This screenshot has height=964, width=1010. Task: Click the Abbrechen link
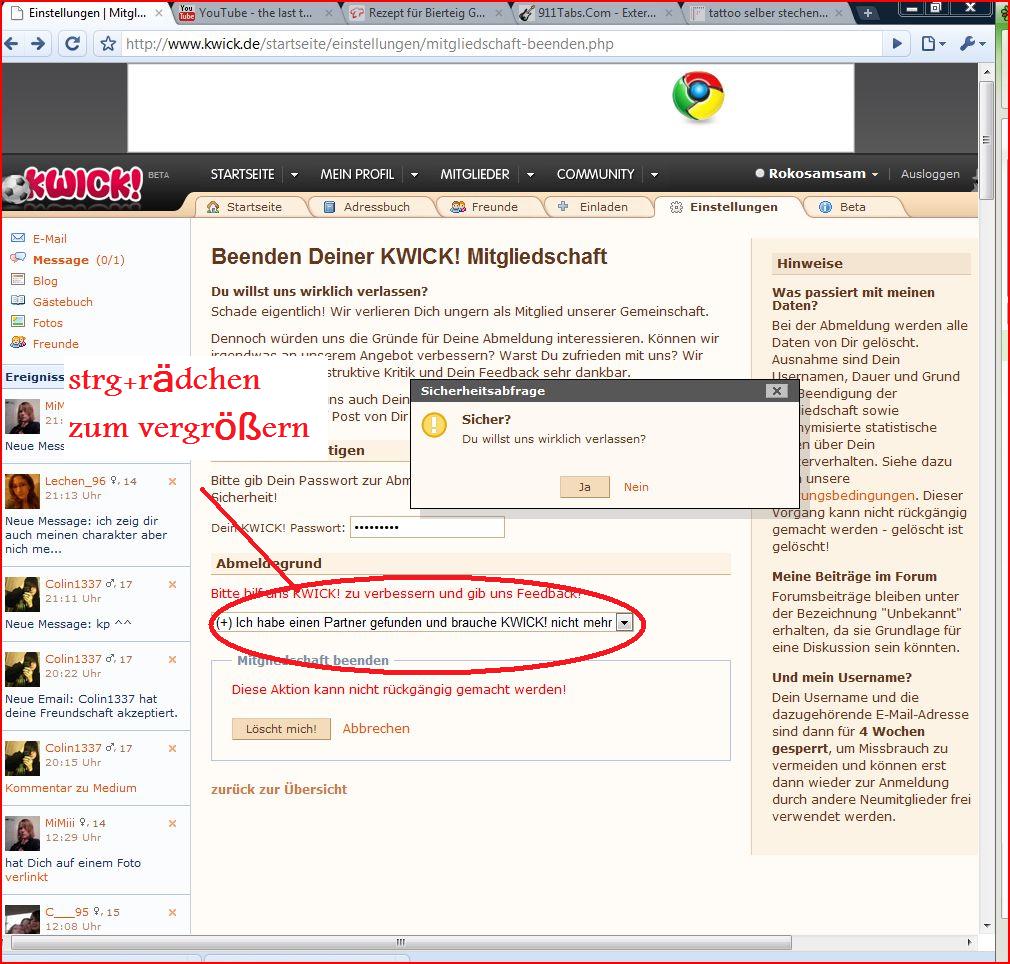[376, 728]
